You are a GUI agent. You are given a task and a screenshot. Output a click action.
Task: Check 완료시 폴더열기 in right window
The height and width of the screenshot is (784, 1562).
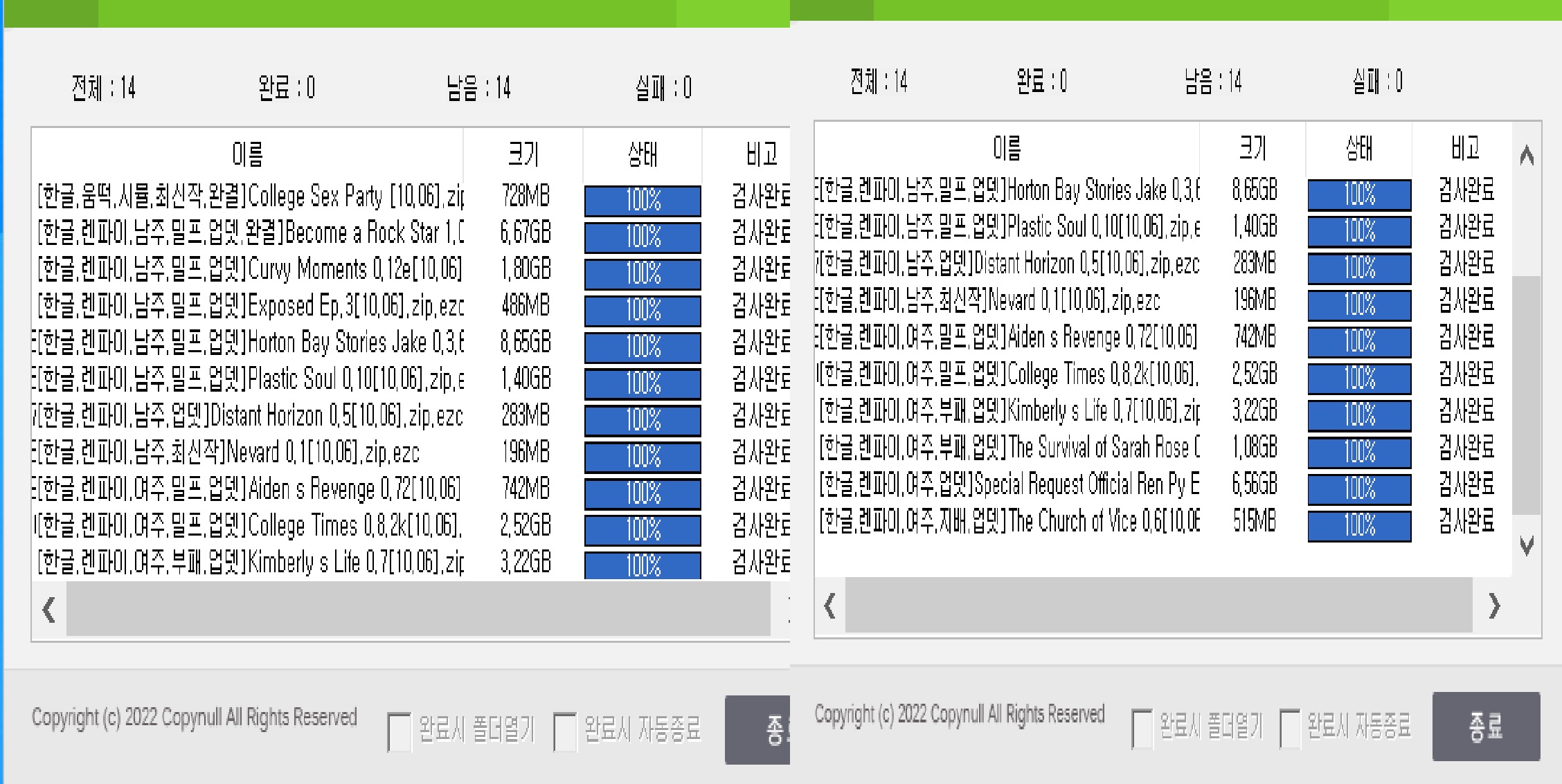pos(1142,728)
